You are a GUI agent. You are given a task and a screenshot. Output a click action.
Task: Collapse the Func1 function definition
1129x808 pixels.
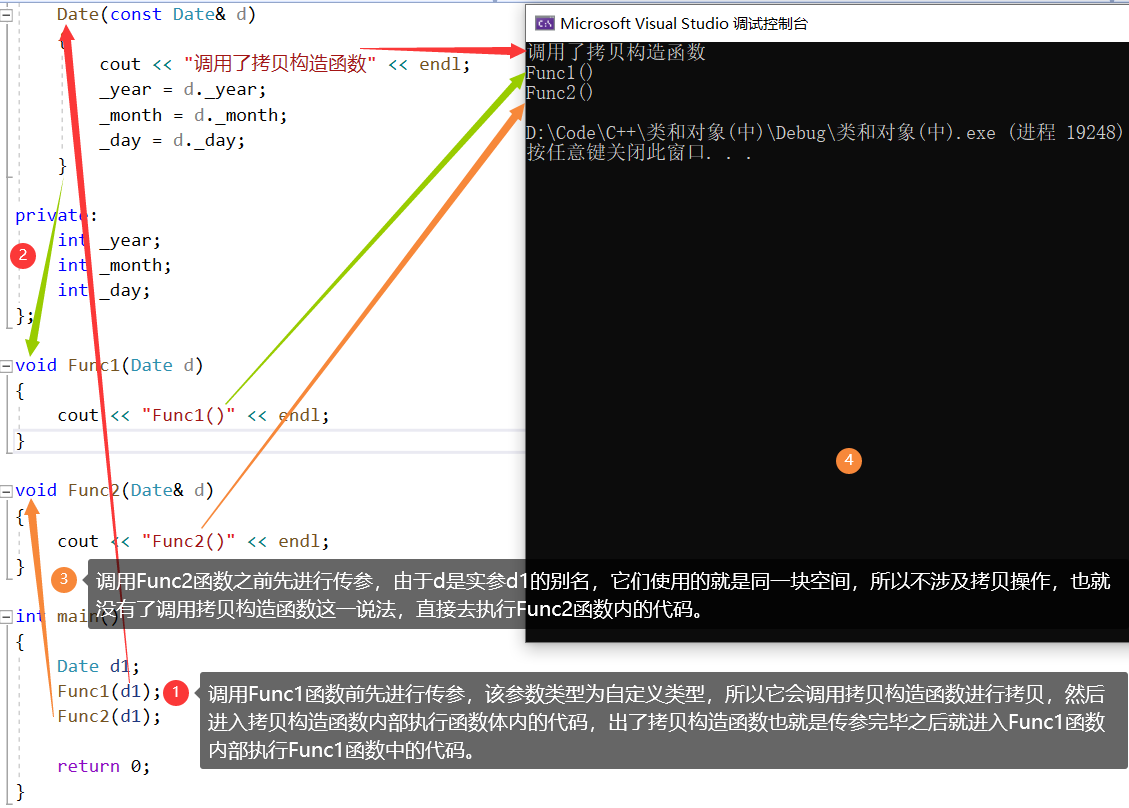point(5,365)
